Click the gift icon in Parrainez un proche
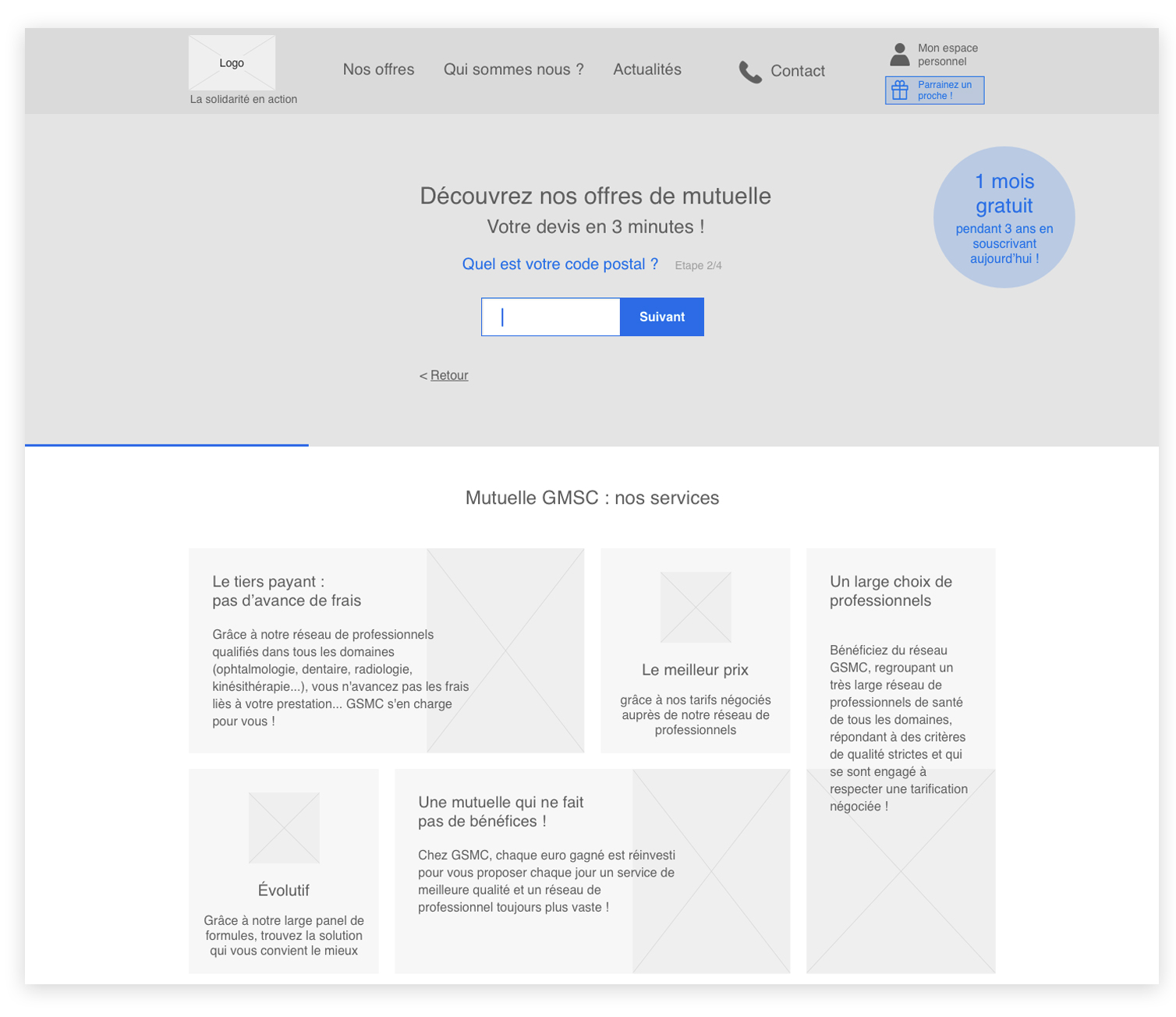The height and width of the screenshot is (1017, 1176). pos(901,89)
